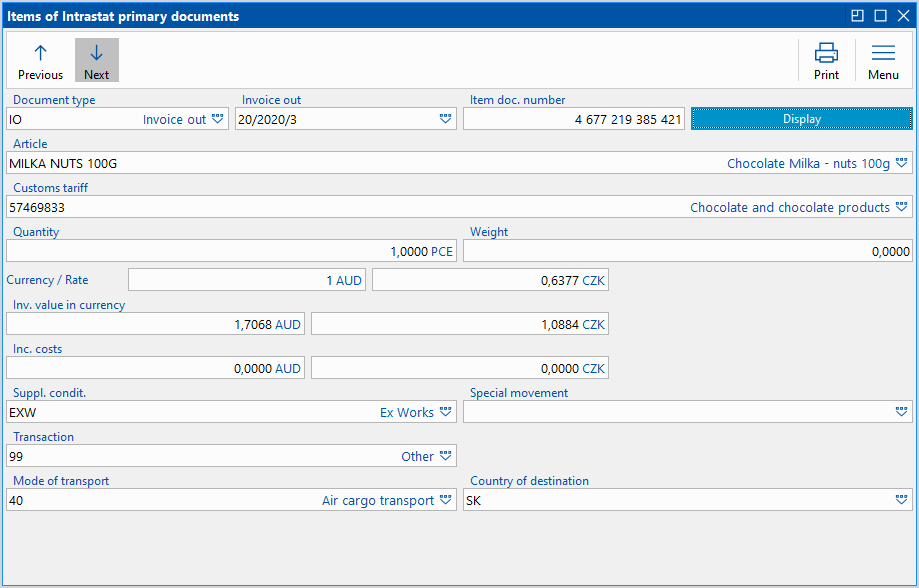Close the Items of Intrastat window

click(x=903, y=16)
